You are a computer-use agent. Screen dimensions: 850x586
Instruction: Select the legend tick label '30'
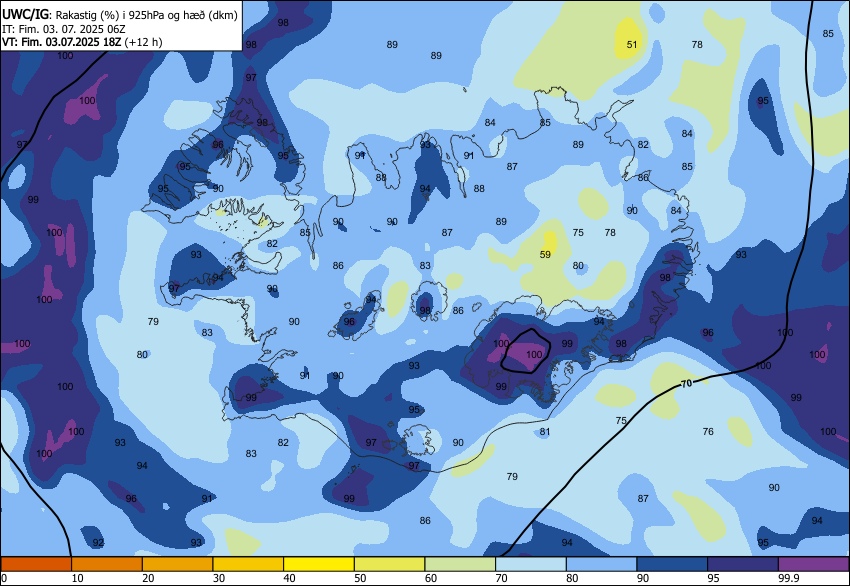pyautogui.click(x=219, y=578)
